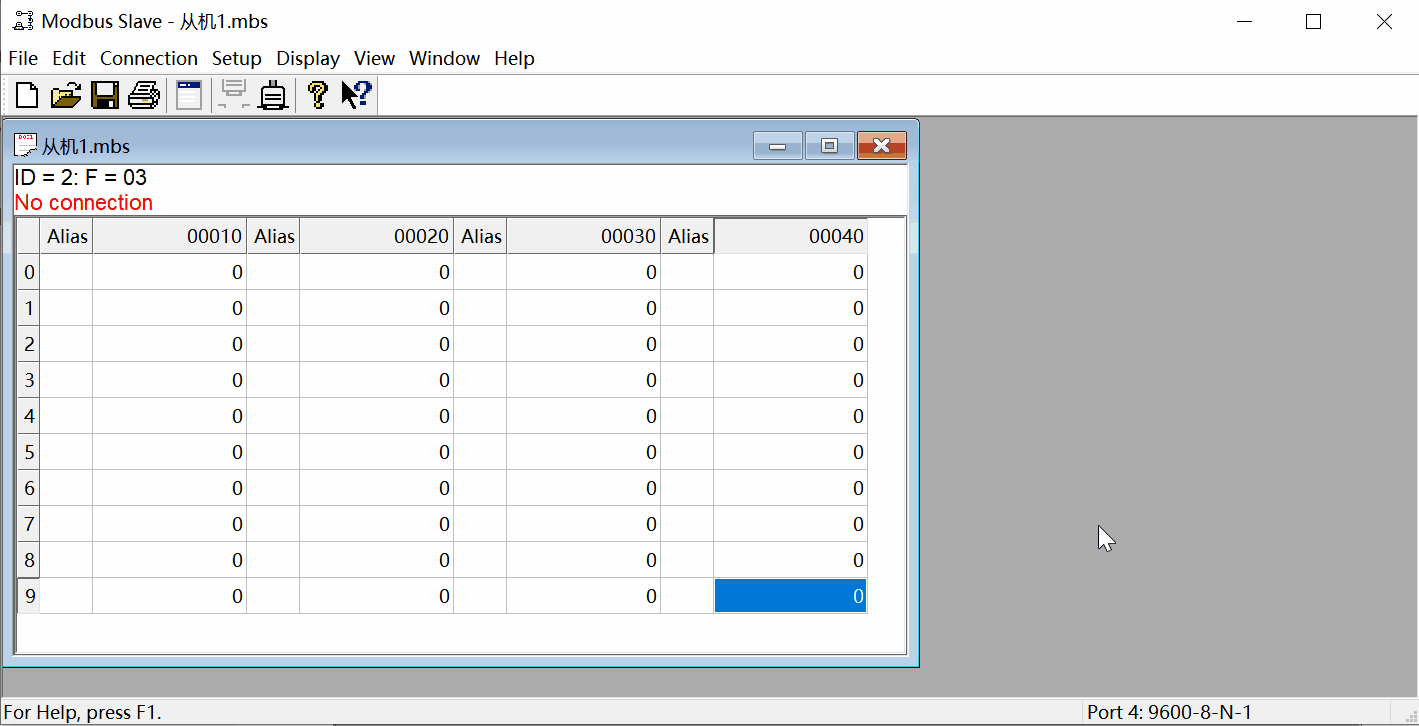The width and height of the screenshot is (1419, 726).
Task: Select the row 2 value under 00040
Action: coord(790,344)
